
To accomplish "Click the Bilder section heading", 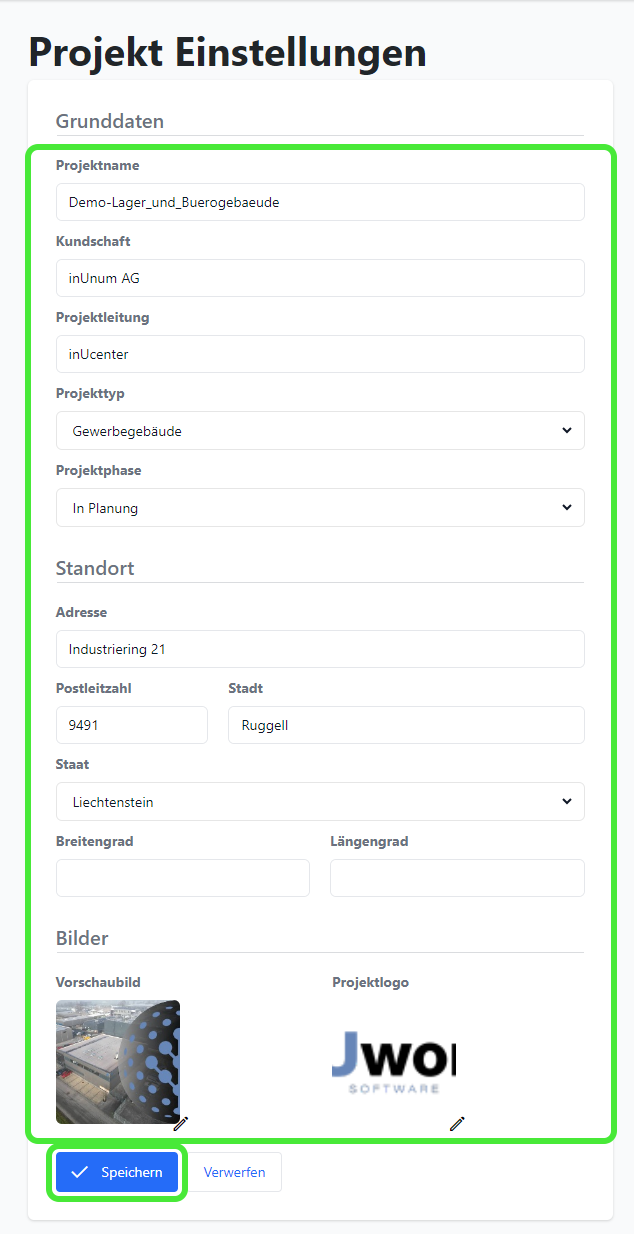I will [x=82, y=938].
